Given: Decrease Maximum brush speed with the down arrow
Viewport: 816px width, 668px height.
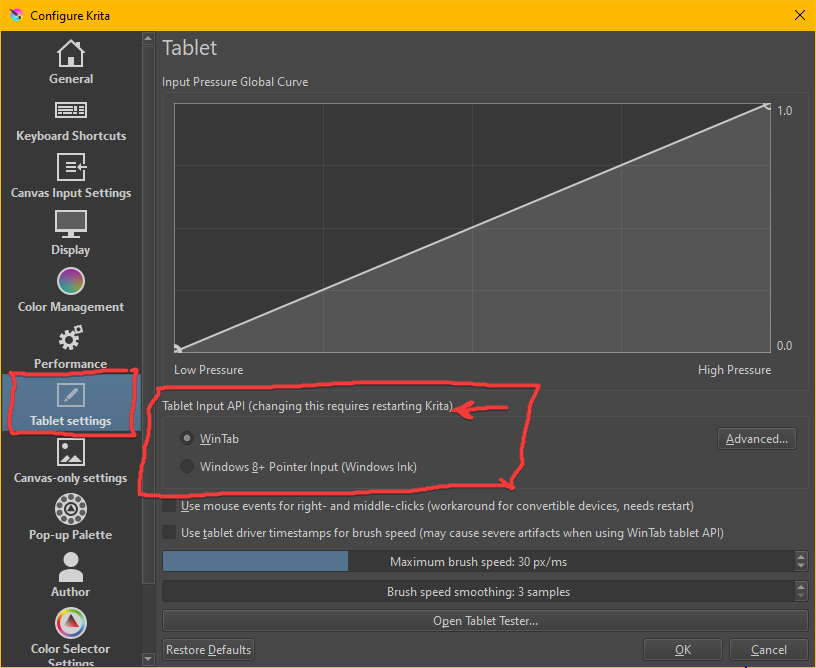Looking at the screenshot, I should click(800, 566).
